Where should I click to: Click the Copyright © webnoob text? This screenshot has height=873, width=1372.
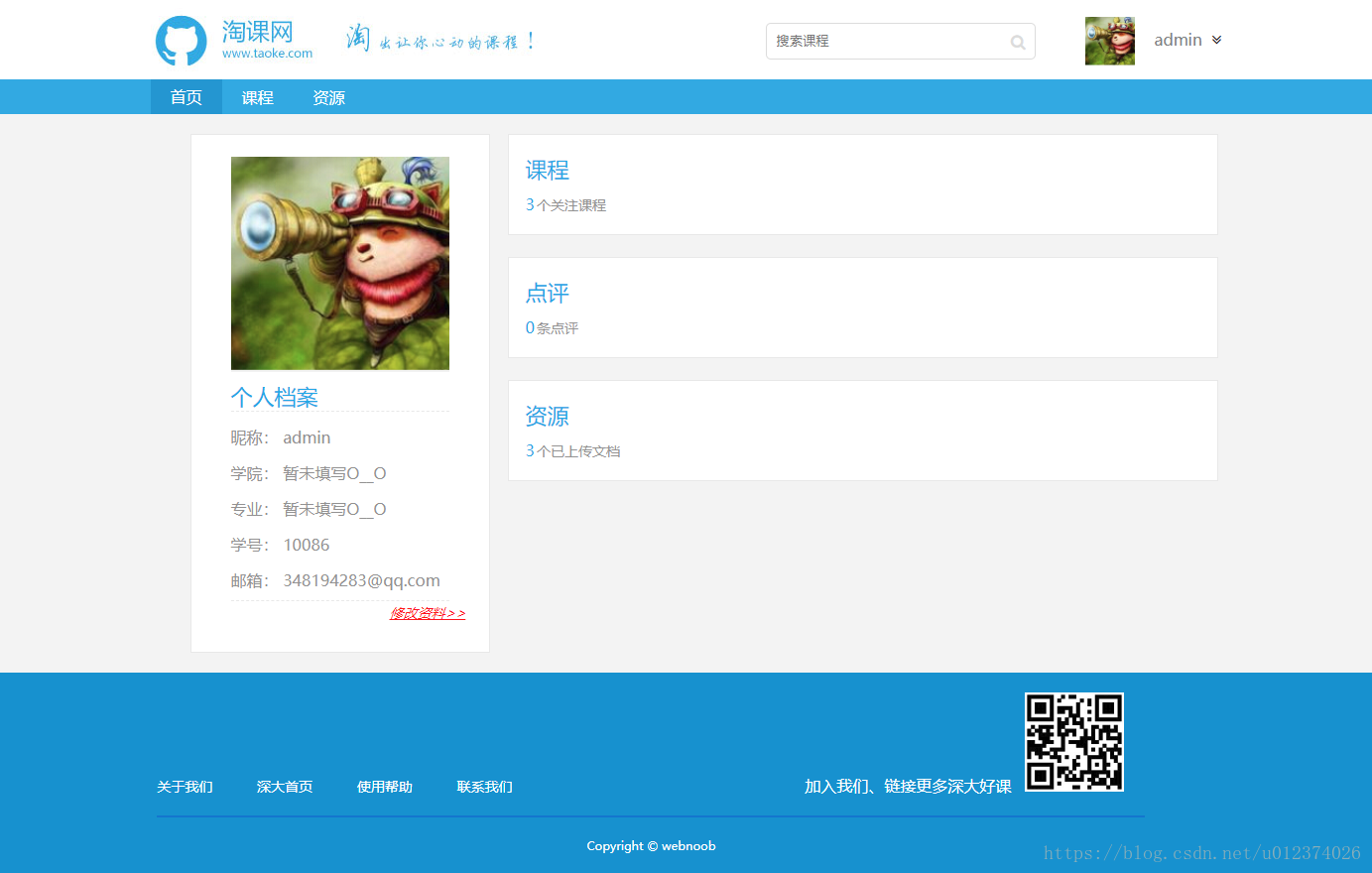pos(651,846)
